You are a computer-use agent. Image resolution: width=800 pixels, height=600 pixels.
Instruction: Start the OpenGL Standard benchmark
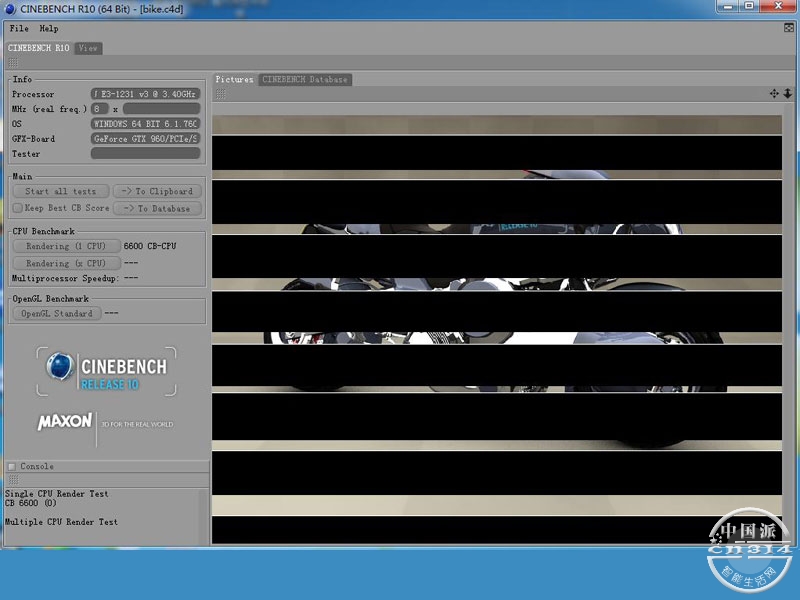click(x=57, y=313)
